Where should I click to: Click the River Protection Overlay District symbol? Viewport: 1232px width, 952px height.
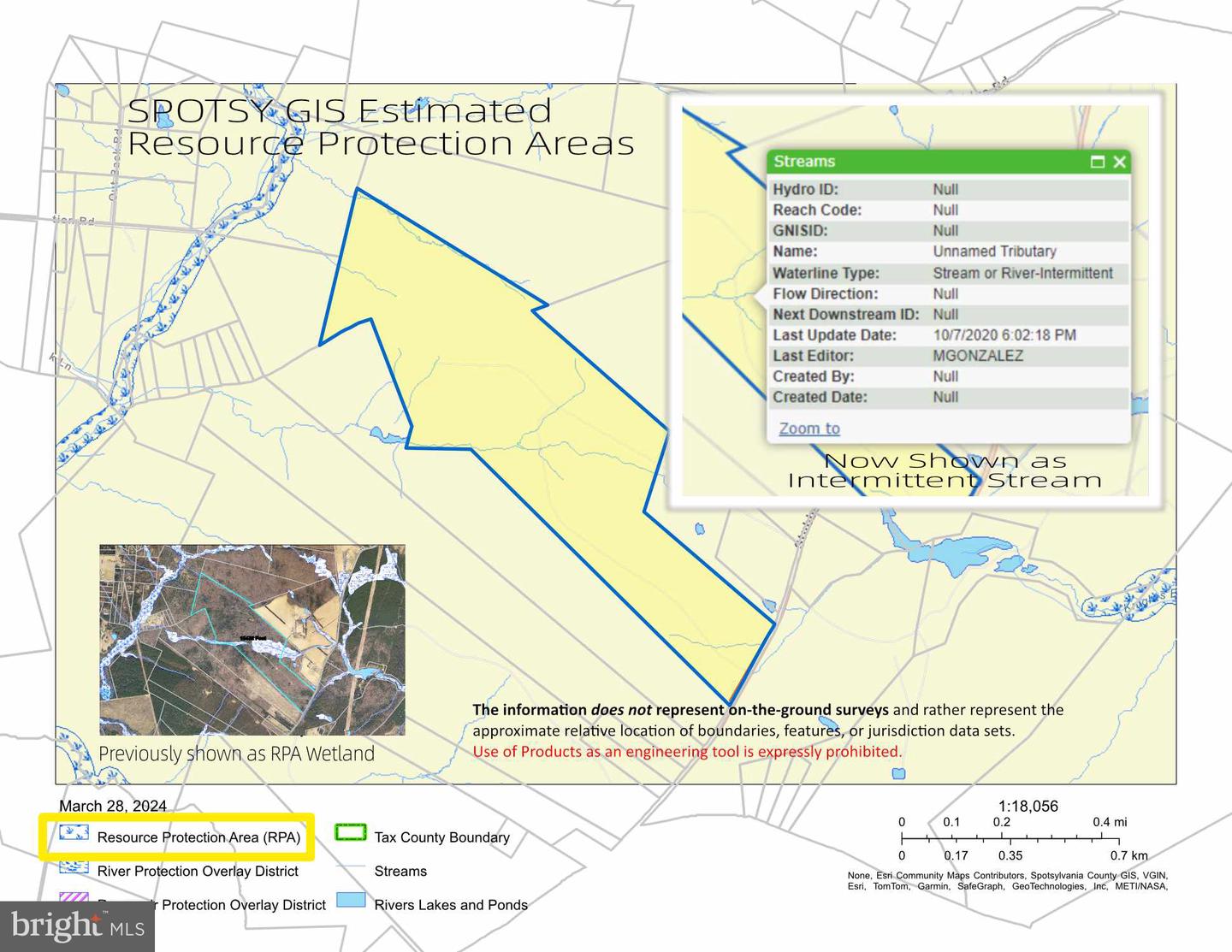[x=74, y=867]
